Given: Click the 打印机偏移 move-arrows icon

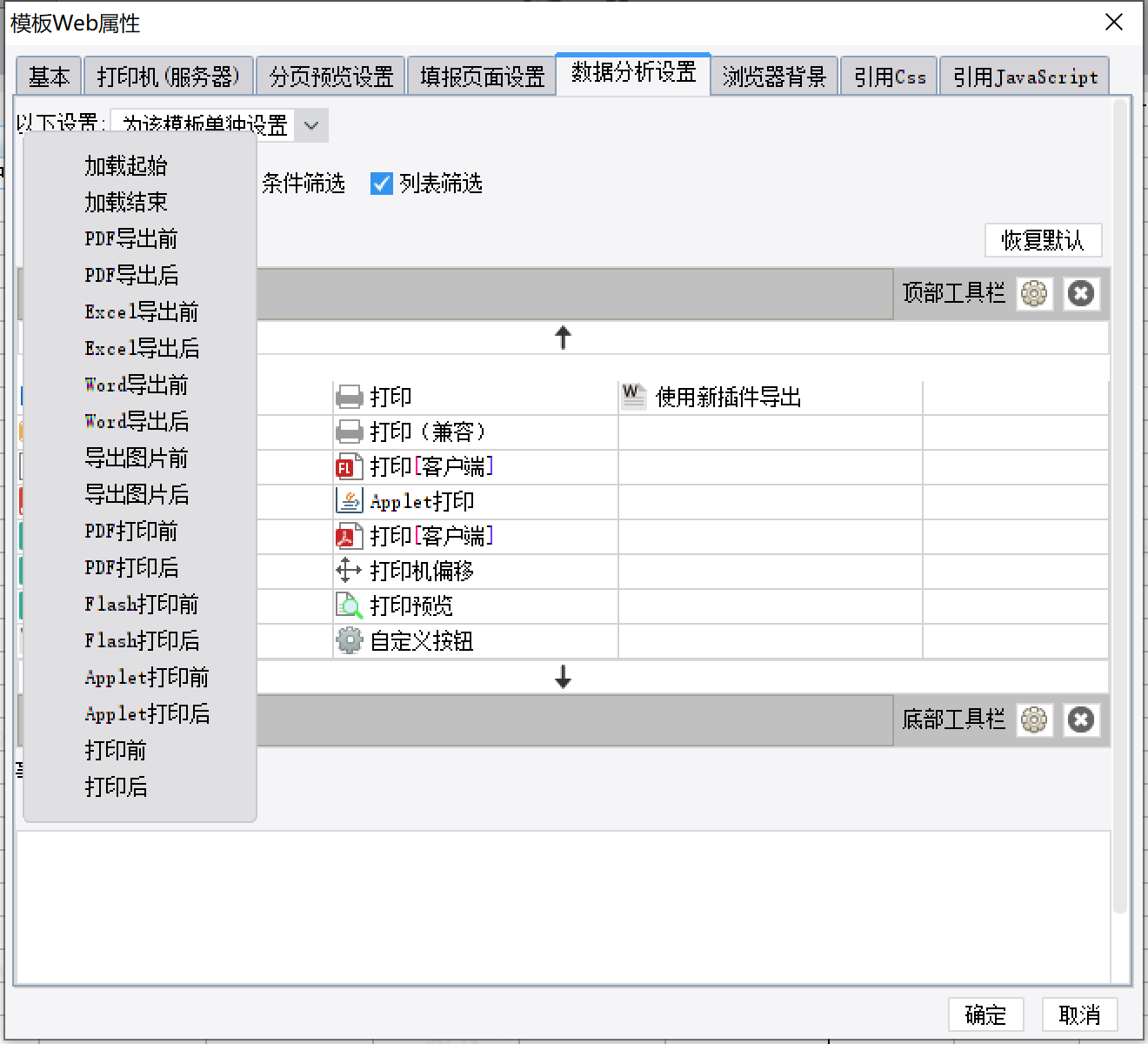Looking at the screenshot, I should [x=349, y=571].
